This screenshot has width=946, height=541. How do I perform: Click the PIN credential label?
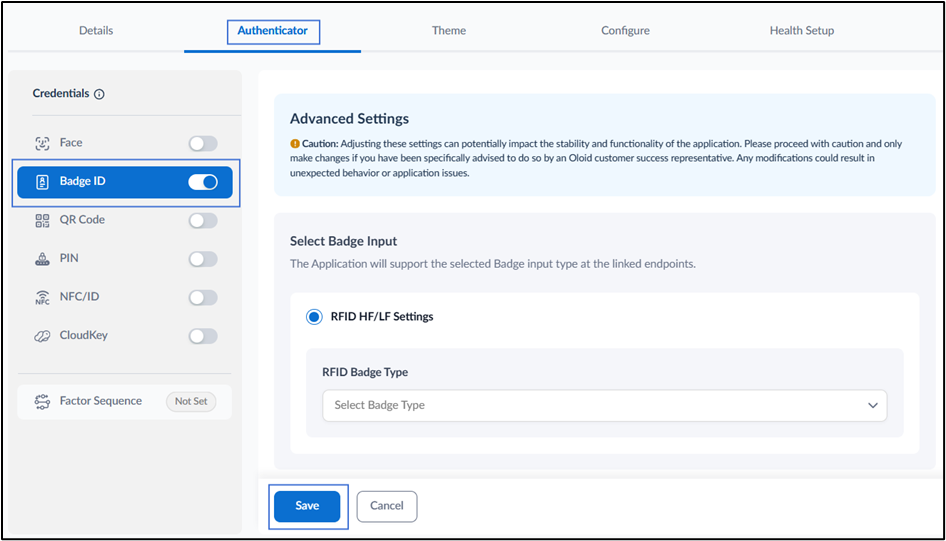69,258
